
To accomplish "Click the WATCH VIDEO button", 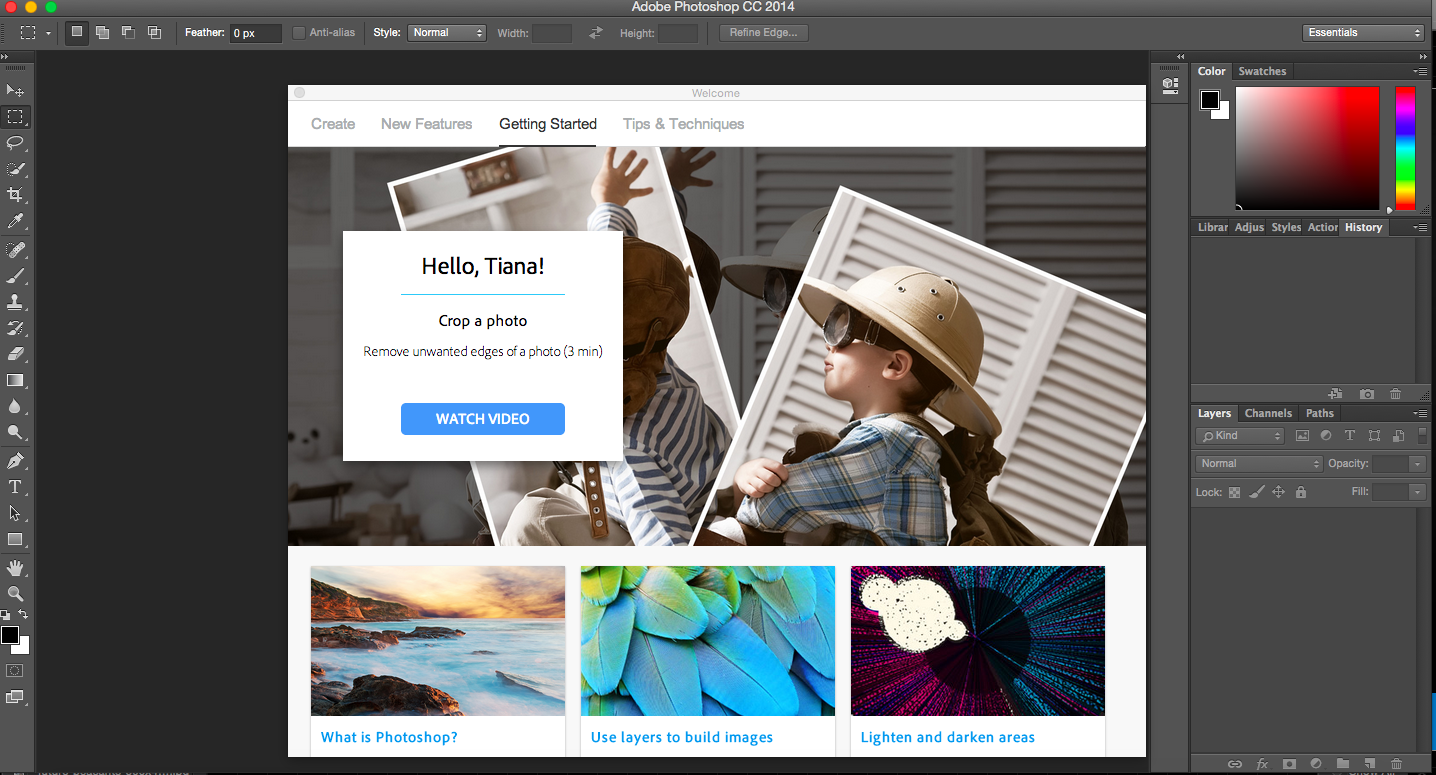I will 483,419.
